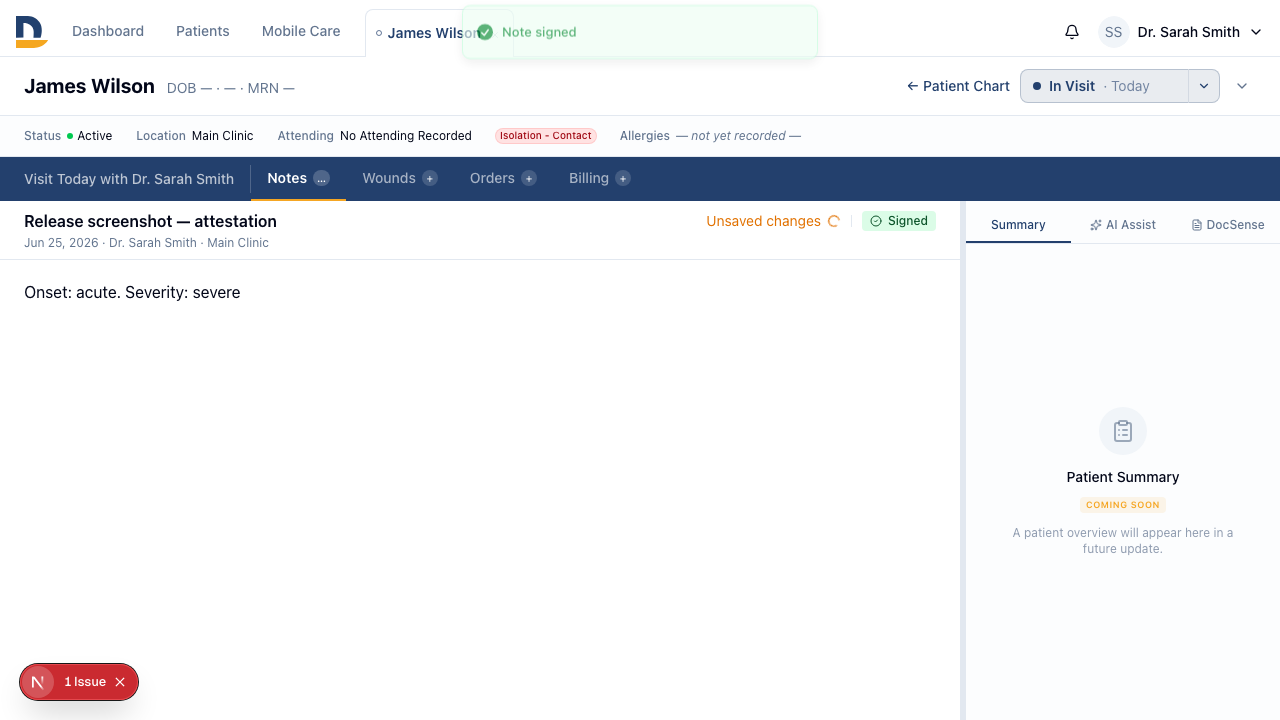Switch to the Wounds tab

400,178
